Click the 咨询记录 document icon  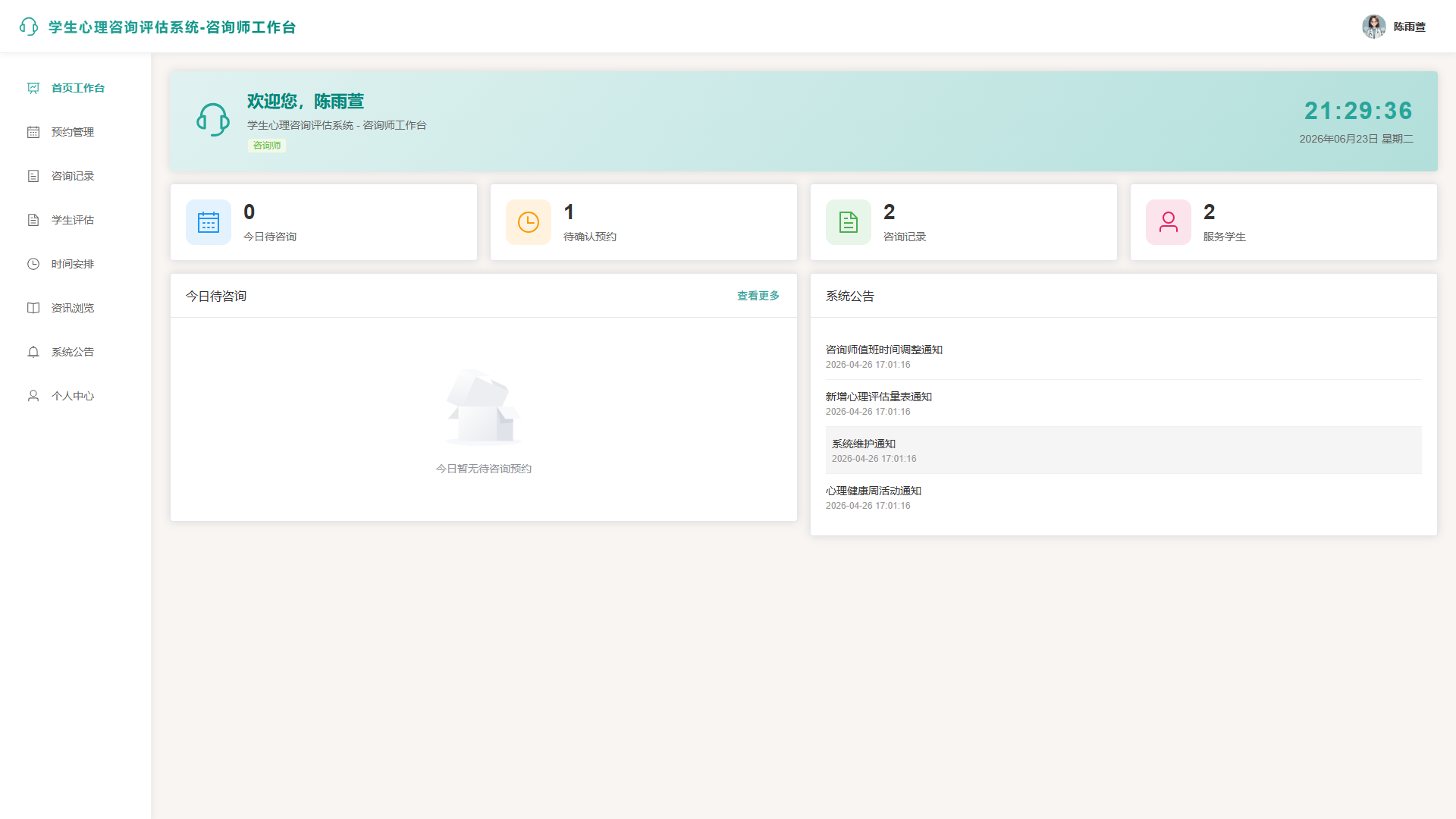33,176
